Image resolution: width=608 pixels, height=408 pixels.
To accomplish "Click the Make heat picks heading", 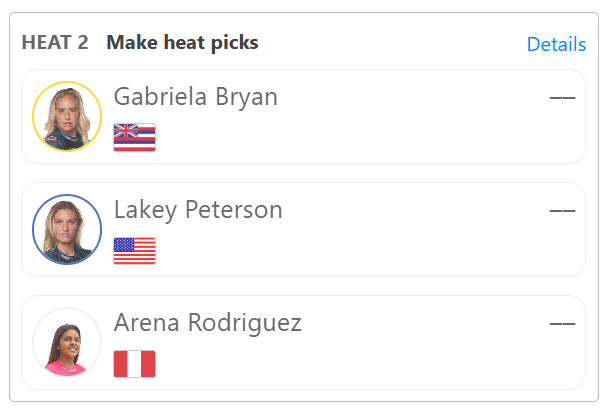I will pos(182,43).
